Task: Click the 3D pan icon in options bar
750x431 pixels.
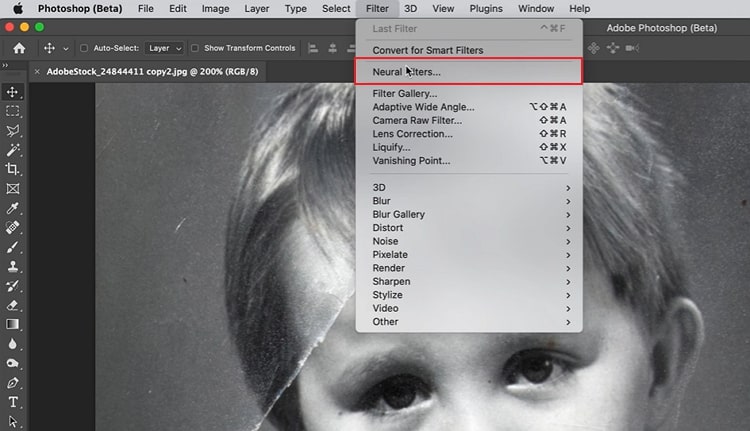Action: (594, 48)
